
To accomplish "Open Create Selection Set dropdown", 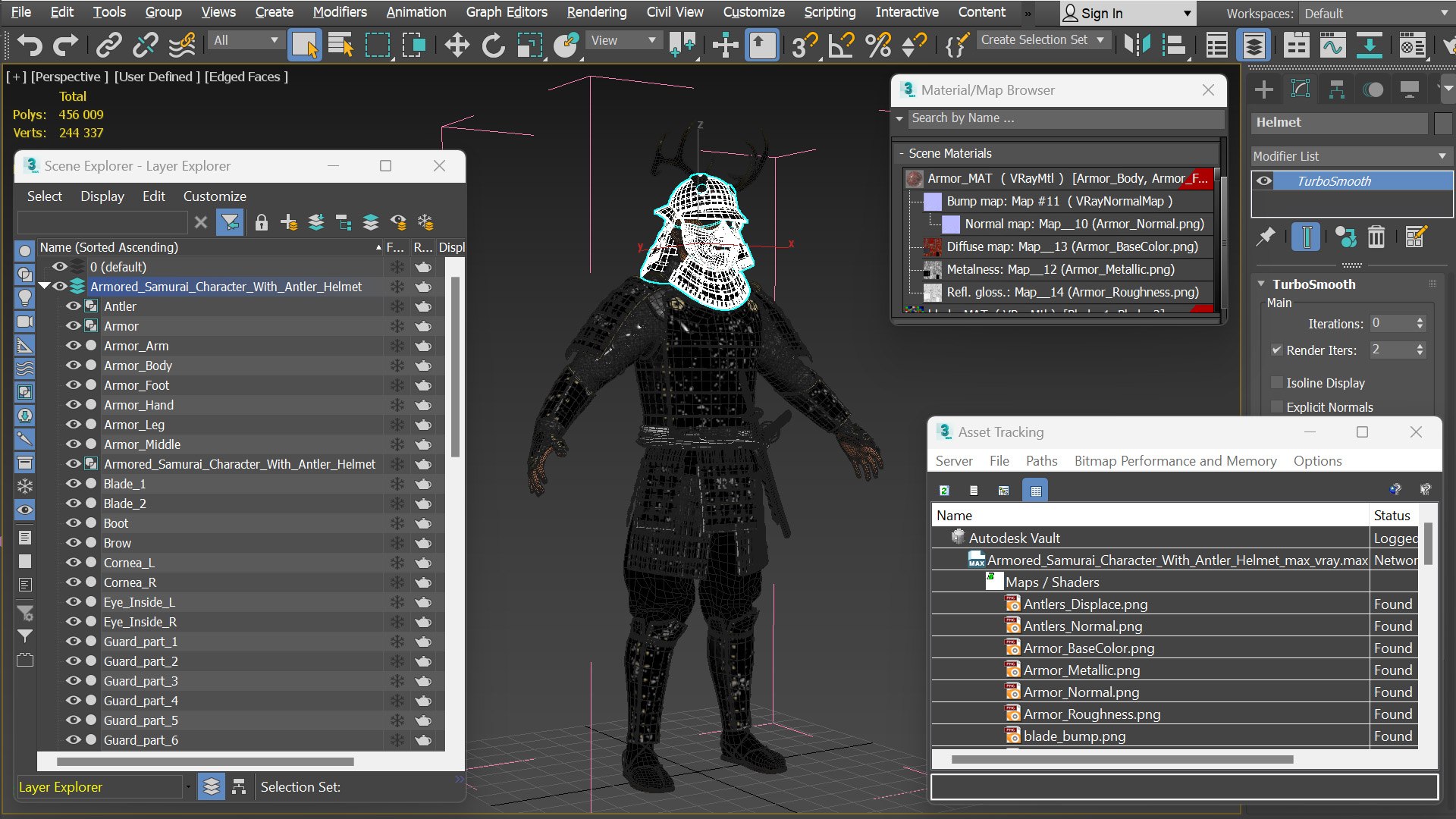I will pos(1043,40).
